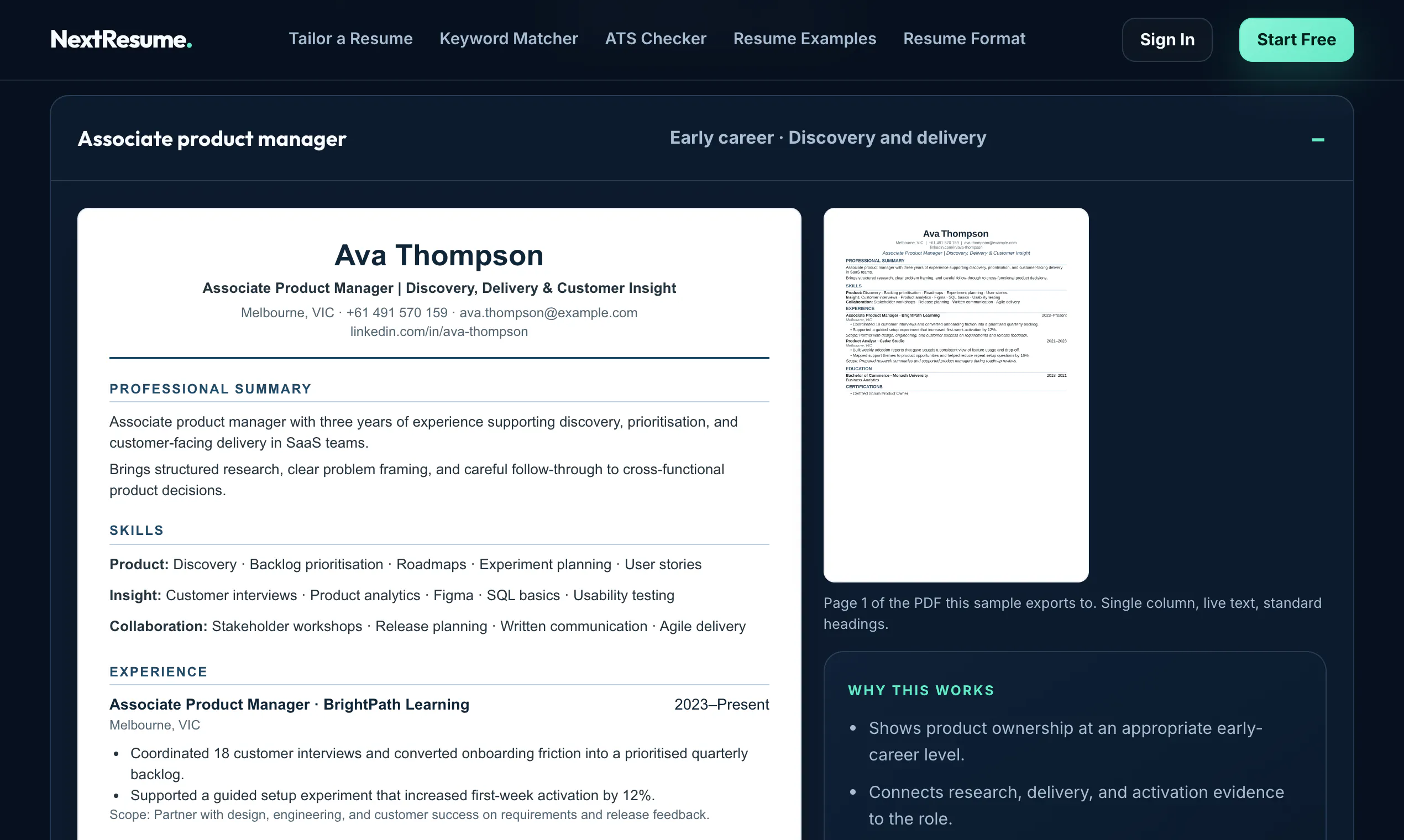The height and width of the screenshot is (840, 1404).
Task: Collapse the Associate product manager section
Action: [1317, 139]
